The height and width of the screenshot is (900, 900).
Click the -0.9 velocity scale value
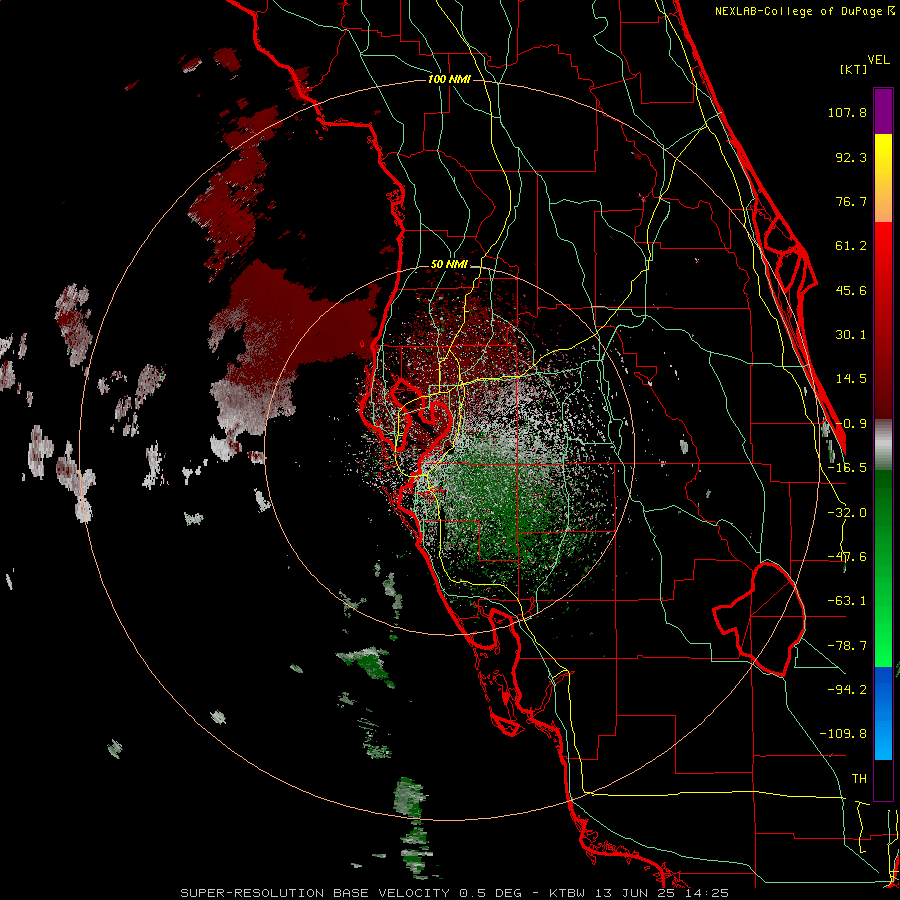coord(851,424)
